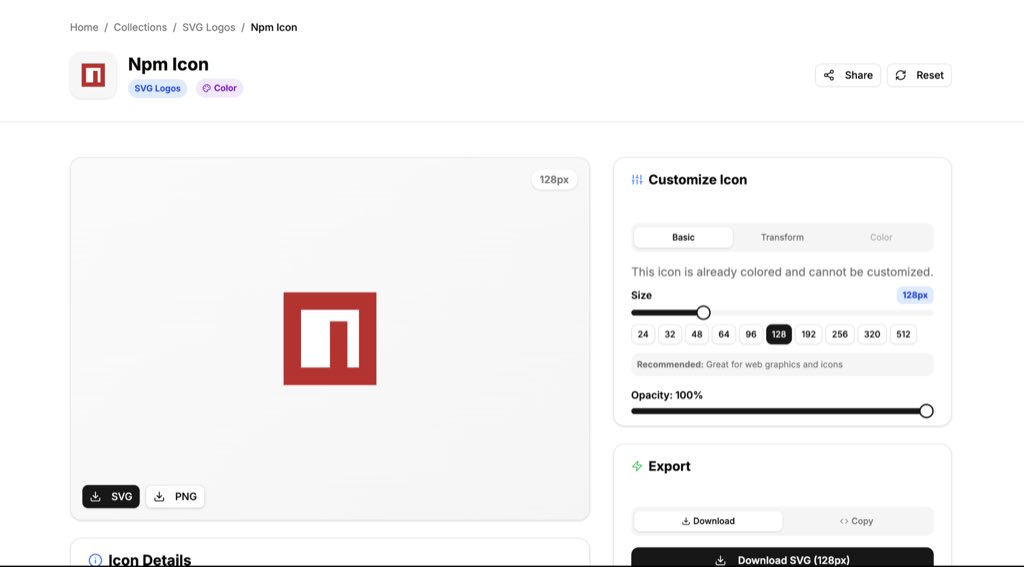This screenshot has height=567, width=1024.
Task: Click the code brackets icon in the Copy tab
Action: [x=844, y=521]
